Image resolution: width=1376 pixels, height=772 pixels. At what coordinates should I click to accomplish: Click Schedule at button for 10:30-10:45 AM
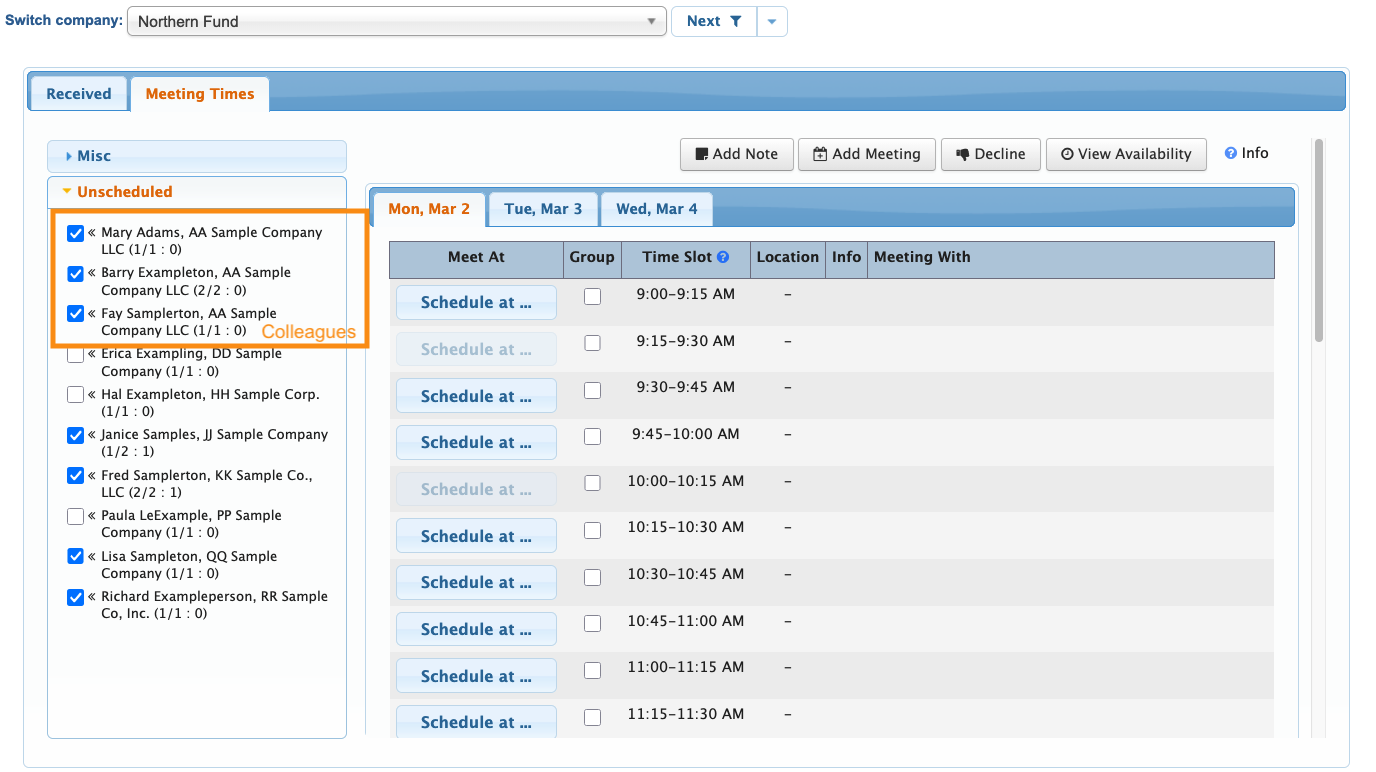click(x=476, y=582)
